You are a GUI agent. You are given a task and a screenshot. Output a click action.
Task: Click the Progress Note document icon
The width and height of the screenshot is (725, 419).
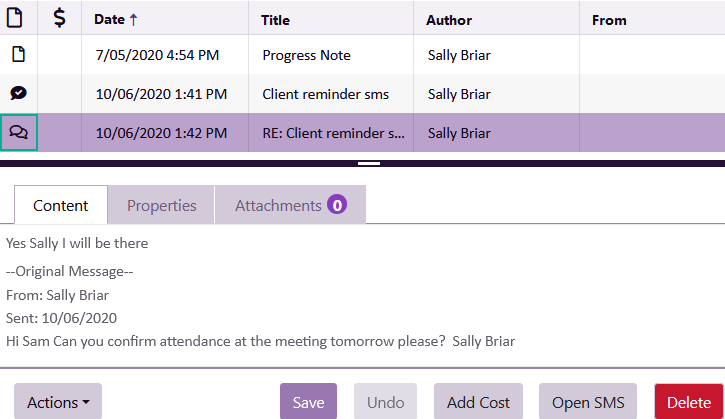pos(18,55)
